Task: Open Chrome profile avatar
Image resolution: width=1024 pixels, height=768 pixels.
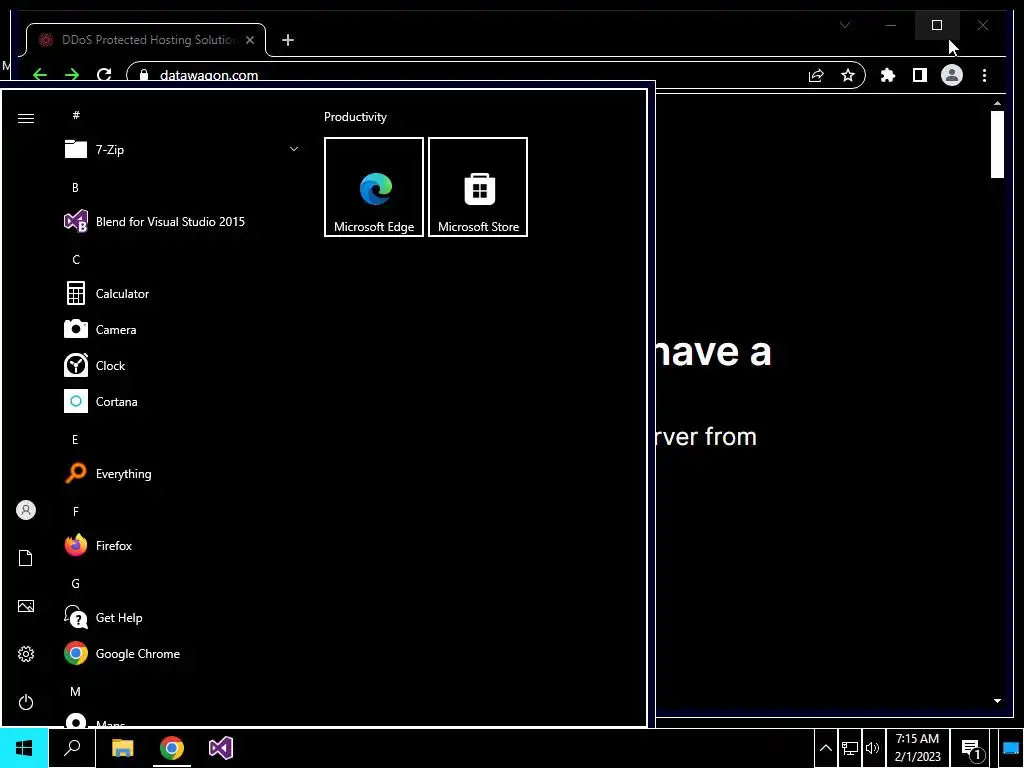Action: click(x=952, y=76)
